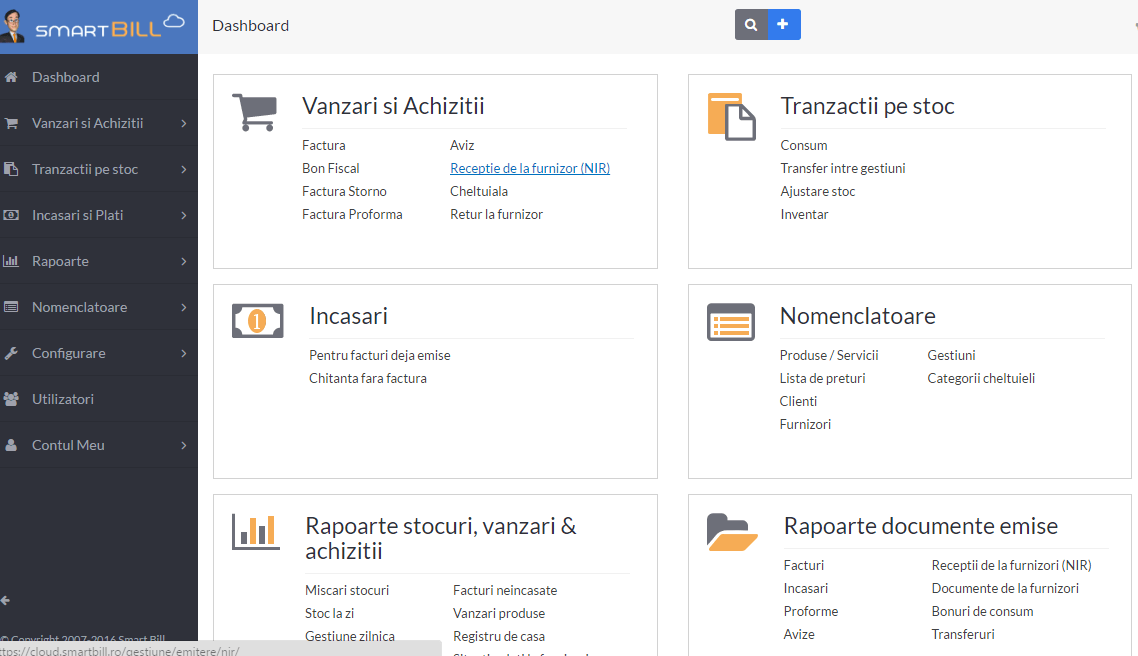Click the banknote icon in Incasari card
The height and width of the screenshot is (656, 1138).
click(x=258, y=321)
